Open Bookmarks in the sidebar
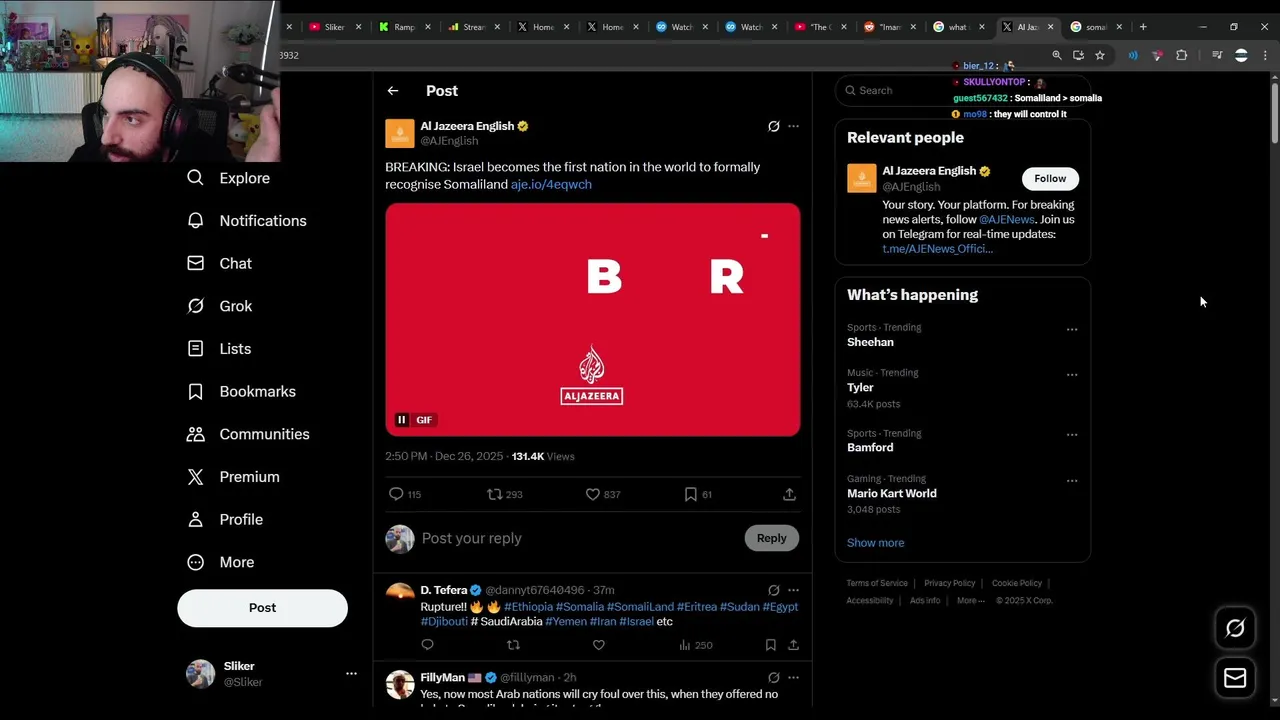This screenshot has width=1280, height=720. (242, 392)
